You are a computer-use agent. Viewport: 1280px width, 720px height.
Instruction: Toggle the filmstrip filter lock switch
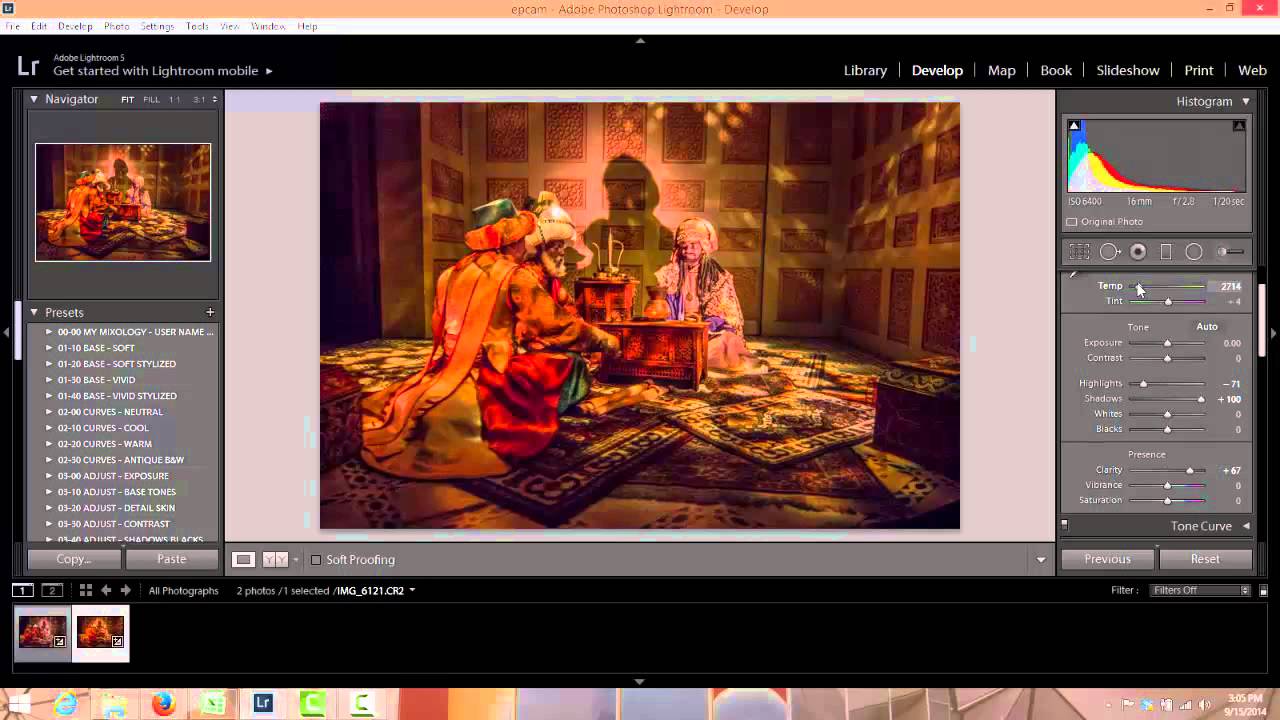point(1264,590)
